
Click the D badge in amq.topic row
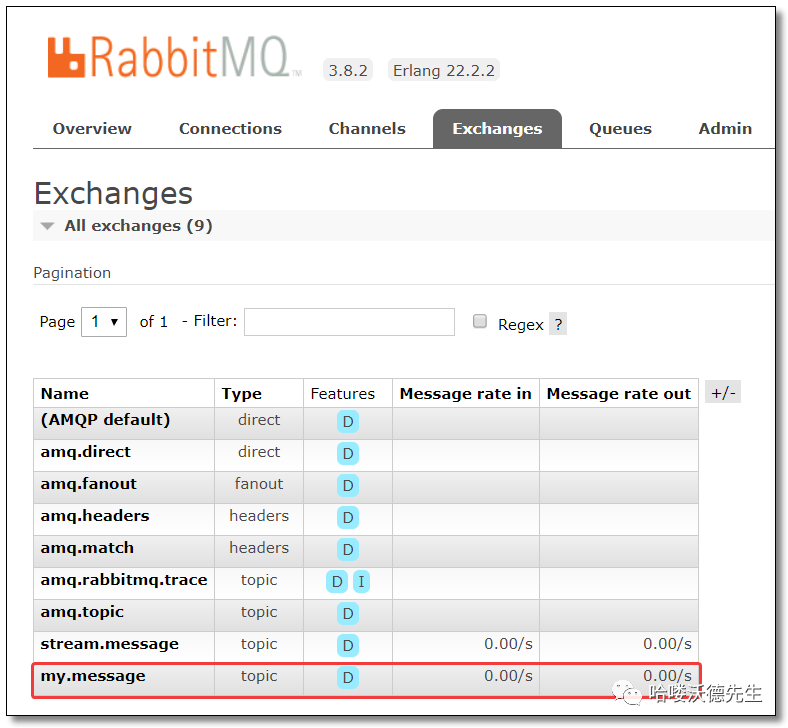pyautogui.click(x=348, y=613)
